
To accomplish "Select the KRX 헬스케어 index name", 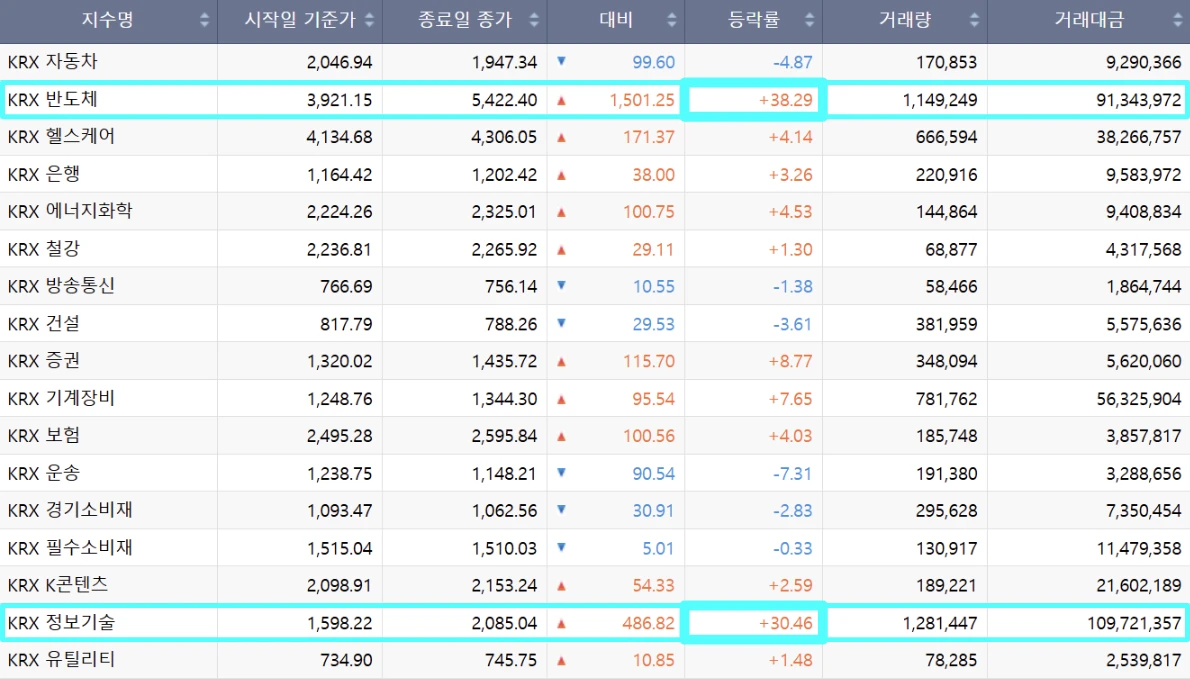I will tap(61, 137).
